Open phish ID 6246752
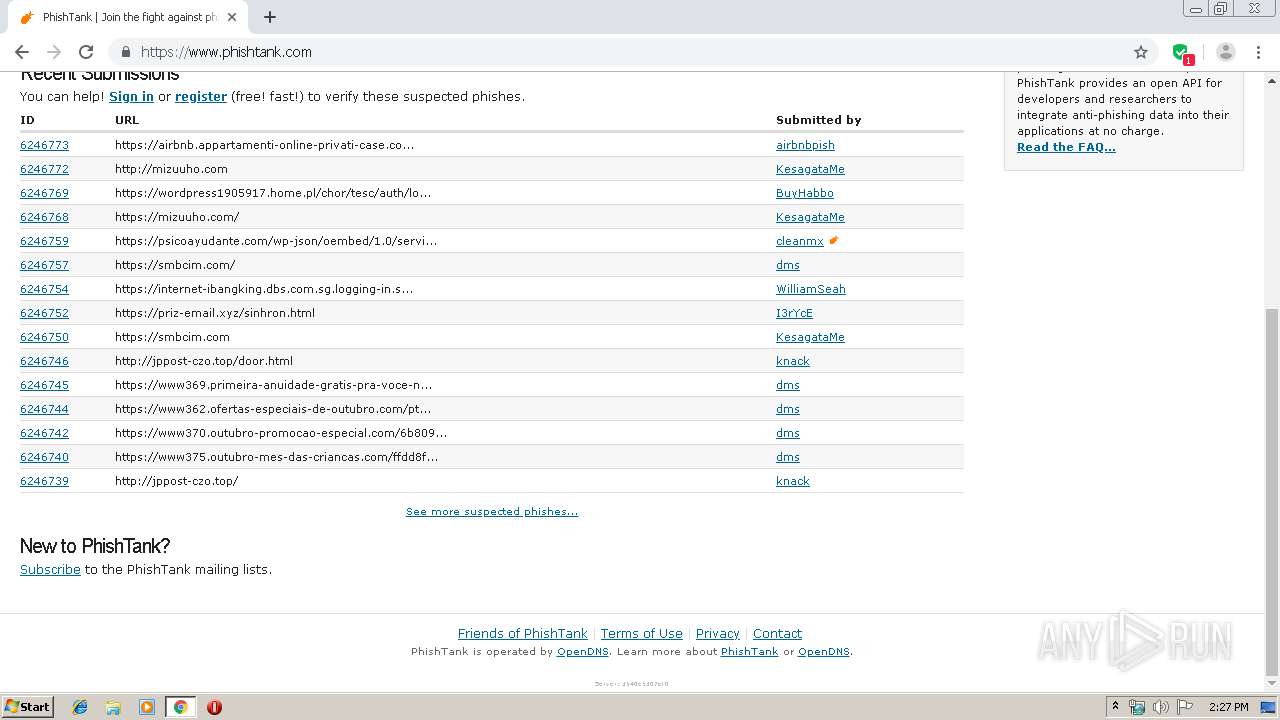Viewport: 1280px width, 720px height. [44, 313]
